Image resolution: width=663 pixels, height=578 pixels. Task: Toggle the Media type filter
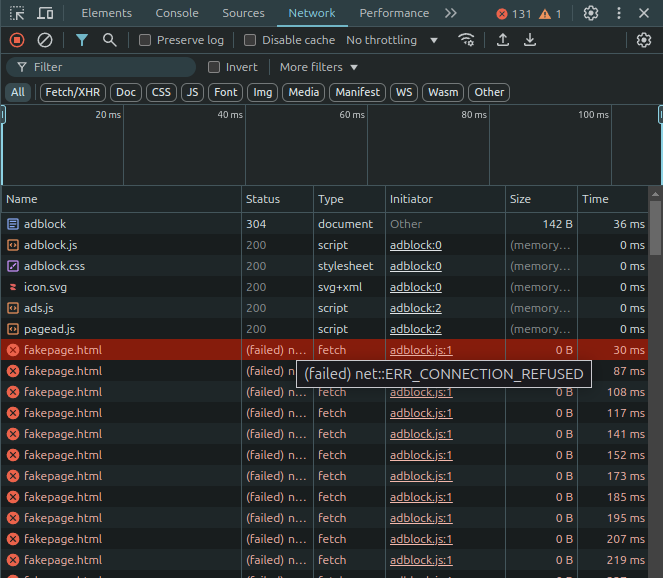point(304,92)
